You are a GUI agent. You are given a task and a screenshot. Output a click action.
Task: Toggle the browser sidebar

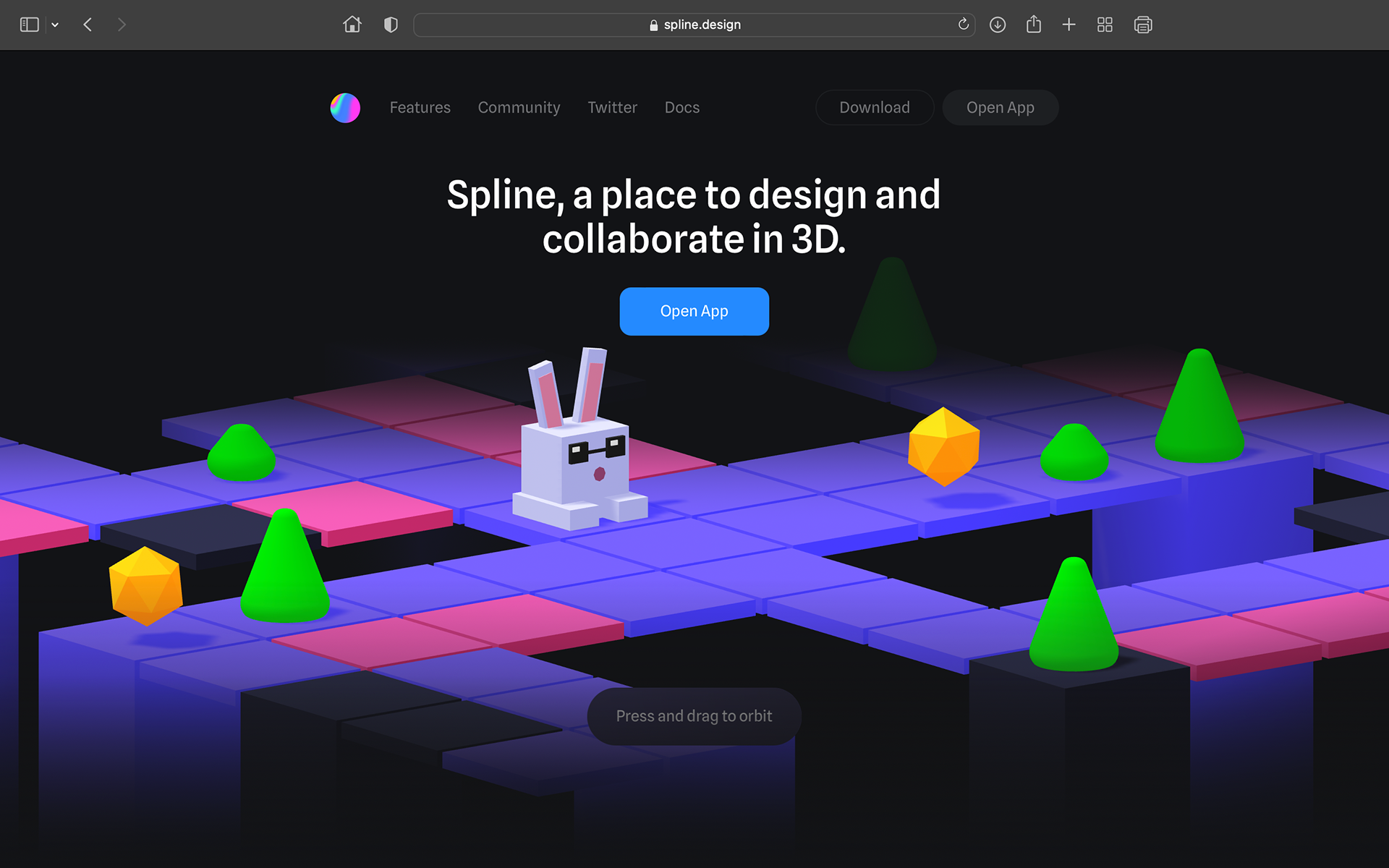tap(30, 25)
